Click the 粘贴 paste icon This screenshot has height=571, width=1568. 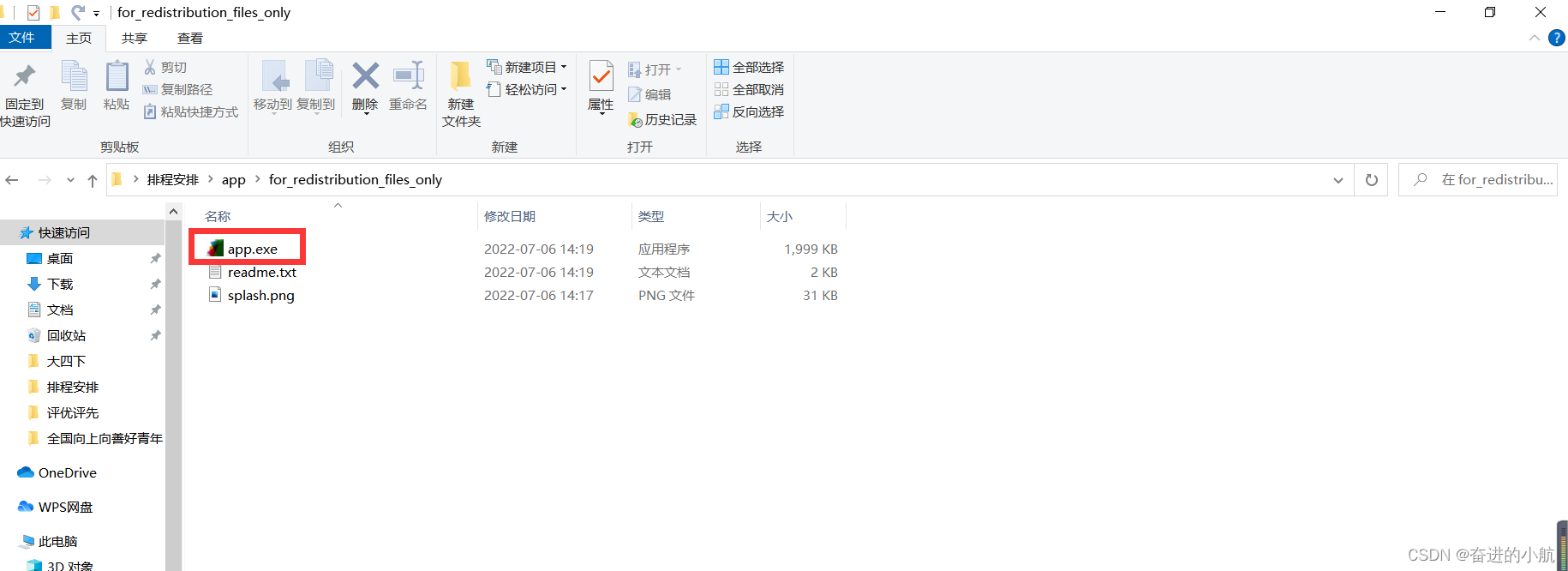click(x=117, y=77)
